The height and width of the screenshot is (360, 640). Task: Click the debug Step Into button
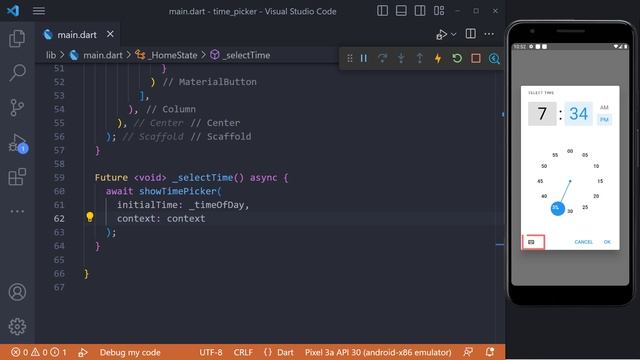[401, 58]
